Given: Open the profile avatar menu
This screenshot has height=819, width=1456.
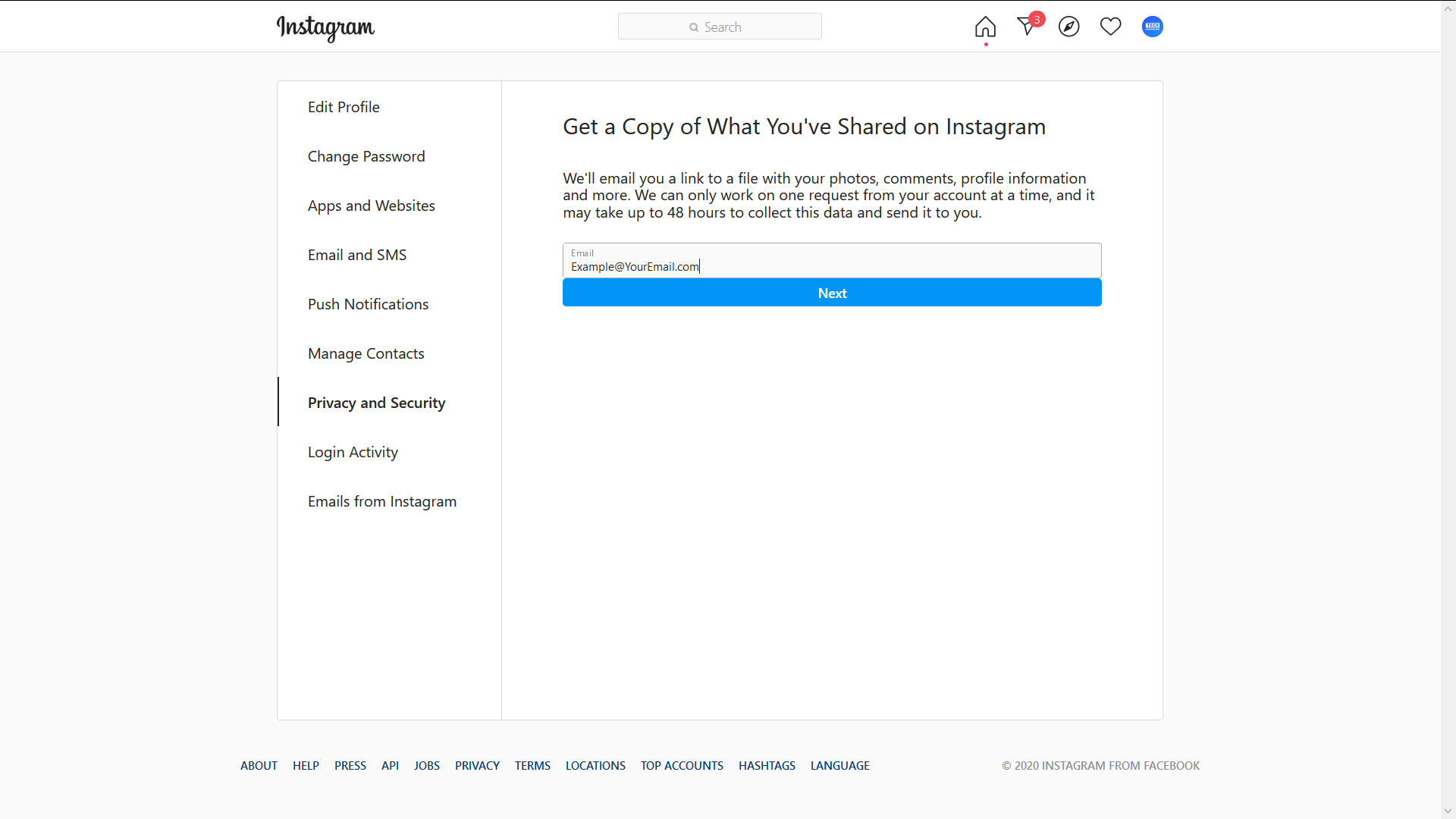Looking at the screenshot, I should [1153, 27].
